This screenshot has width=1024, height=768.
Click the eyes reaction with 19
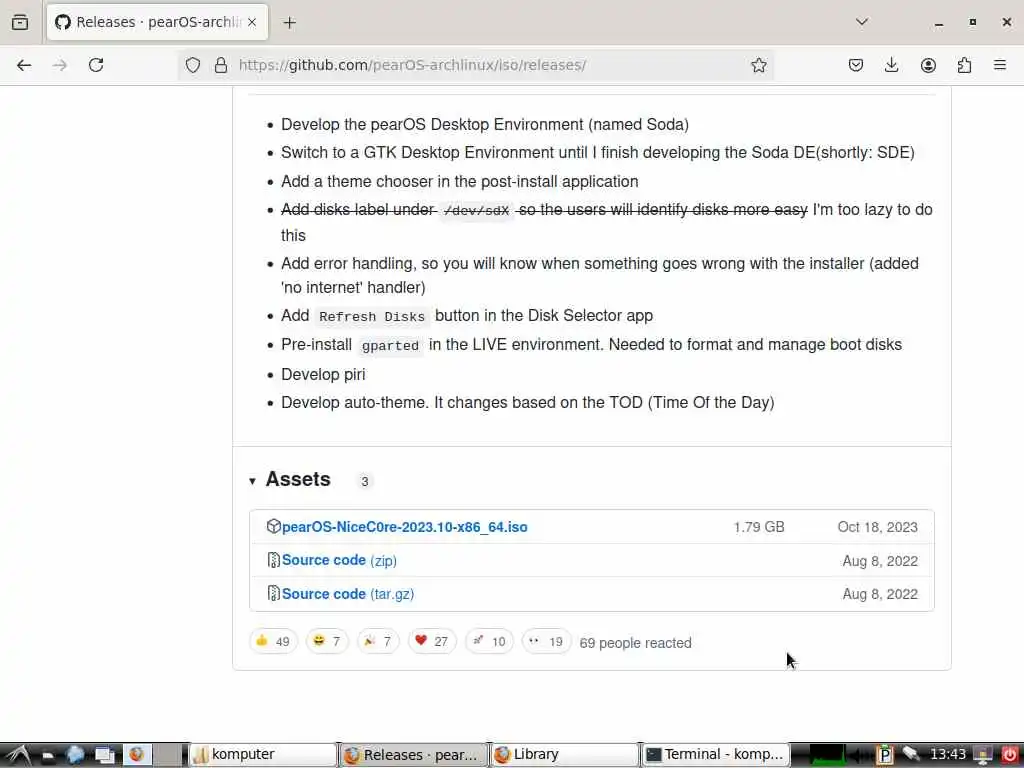[547, 641]
